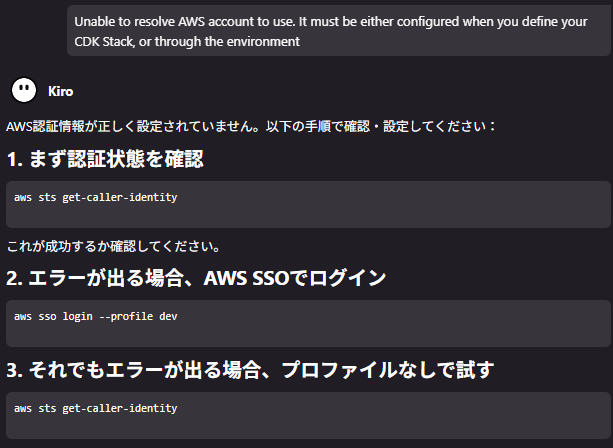
Task: Click the phrase 以下の手順で確認・設定してください
Action: coord(380,126)
